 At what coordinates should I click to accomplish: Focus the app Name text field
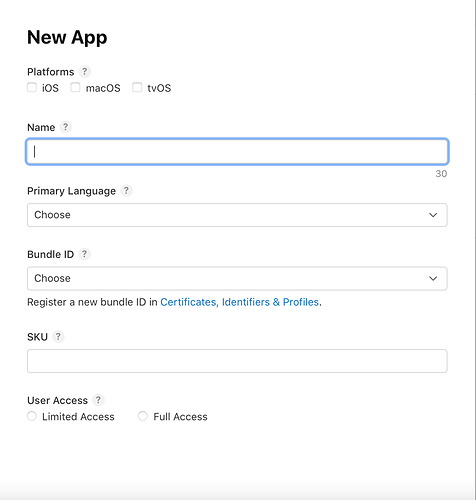tap(237, 152)
